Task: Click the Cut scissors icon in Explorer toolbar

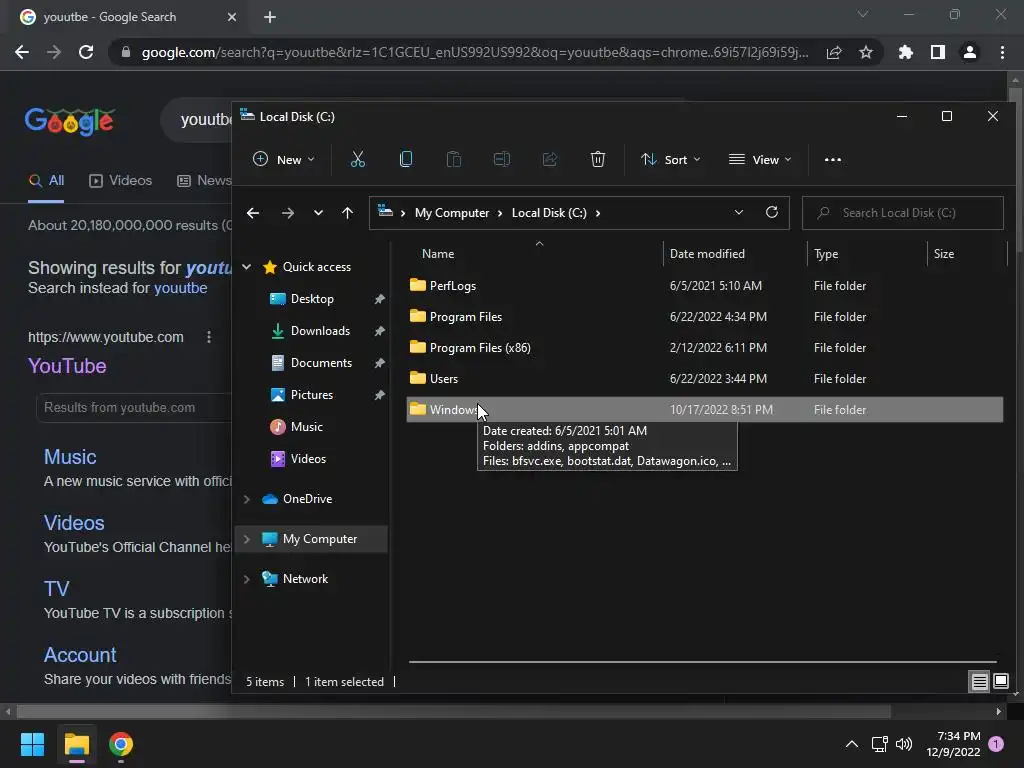Action: point(357,159)
